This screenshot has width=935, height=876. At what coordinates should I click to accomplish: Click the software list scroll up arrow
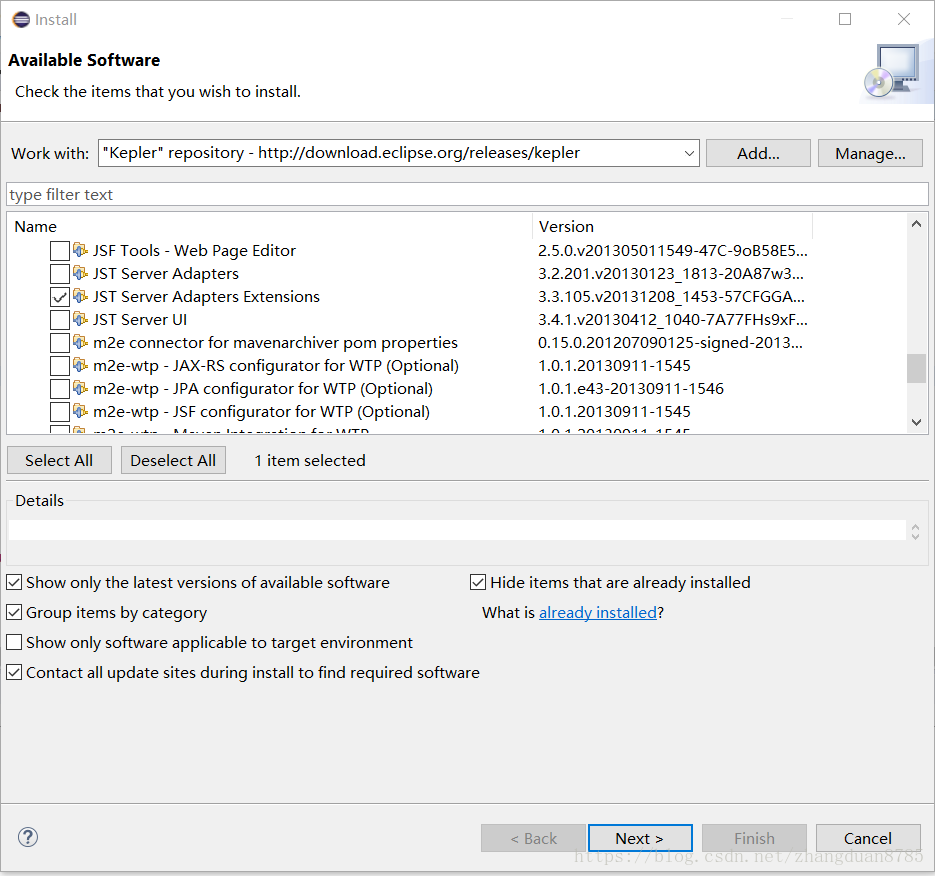pos(917,224)
